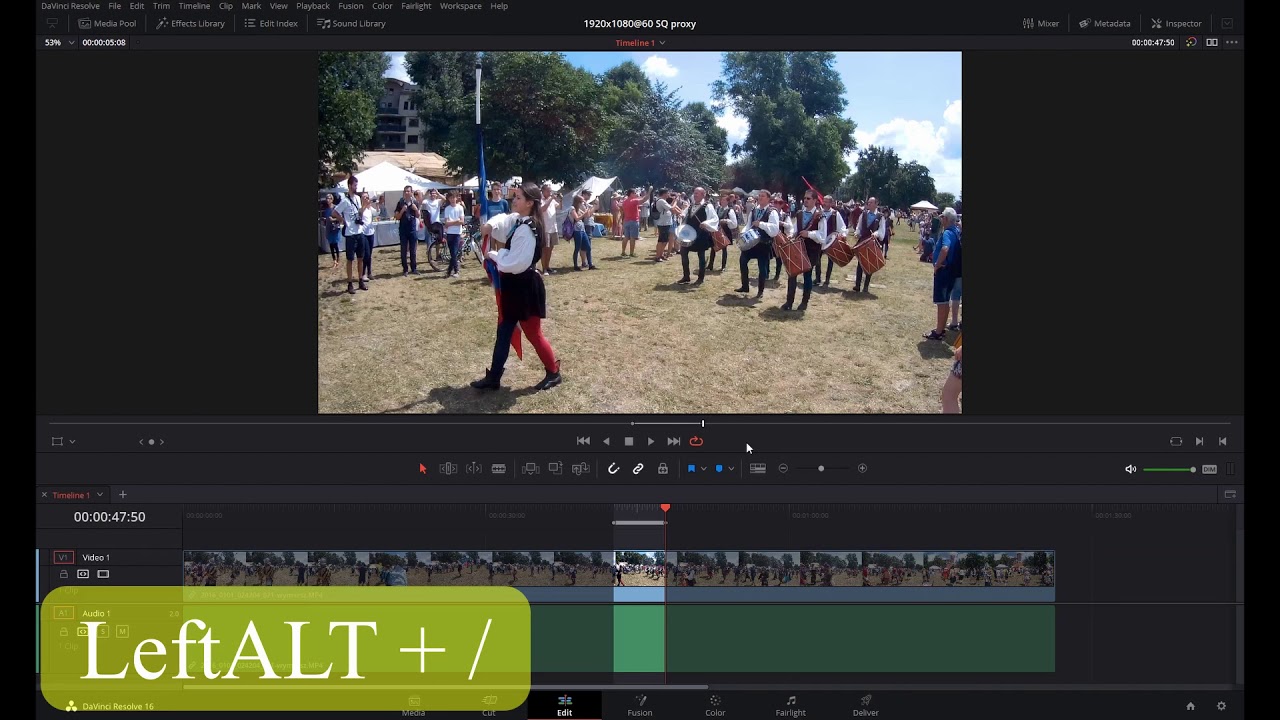The image size is (1280, 720).
Task: Open the Workspace menu
Action: (461, 6)
